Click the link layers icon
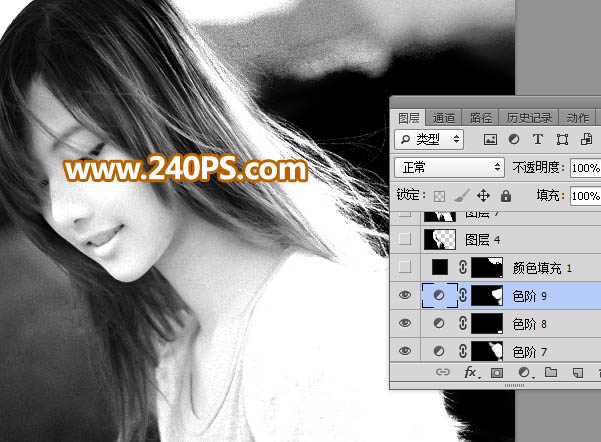The width and height of the screenshot is (601, 442). tap(443, 372)
